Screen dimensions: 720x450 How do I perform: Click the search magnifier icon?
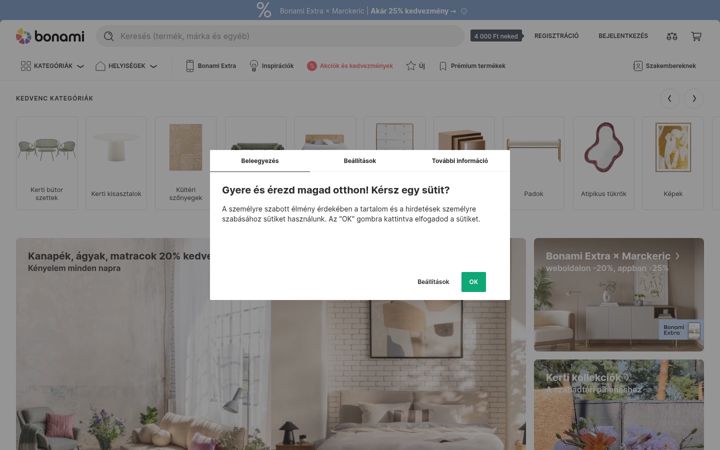click(x=108, y=36)
